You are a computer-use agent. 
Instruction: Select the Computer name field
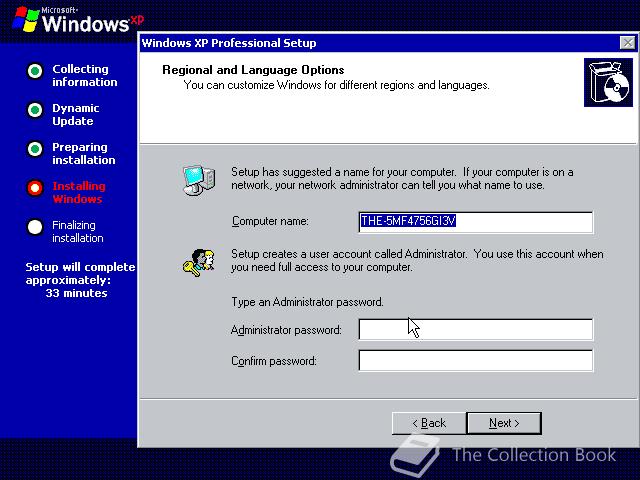pos(476,222)
